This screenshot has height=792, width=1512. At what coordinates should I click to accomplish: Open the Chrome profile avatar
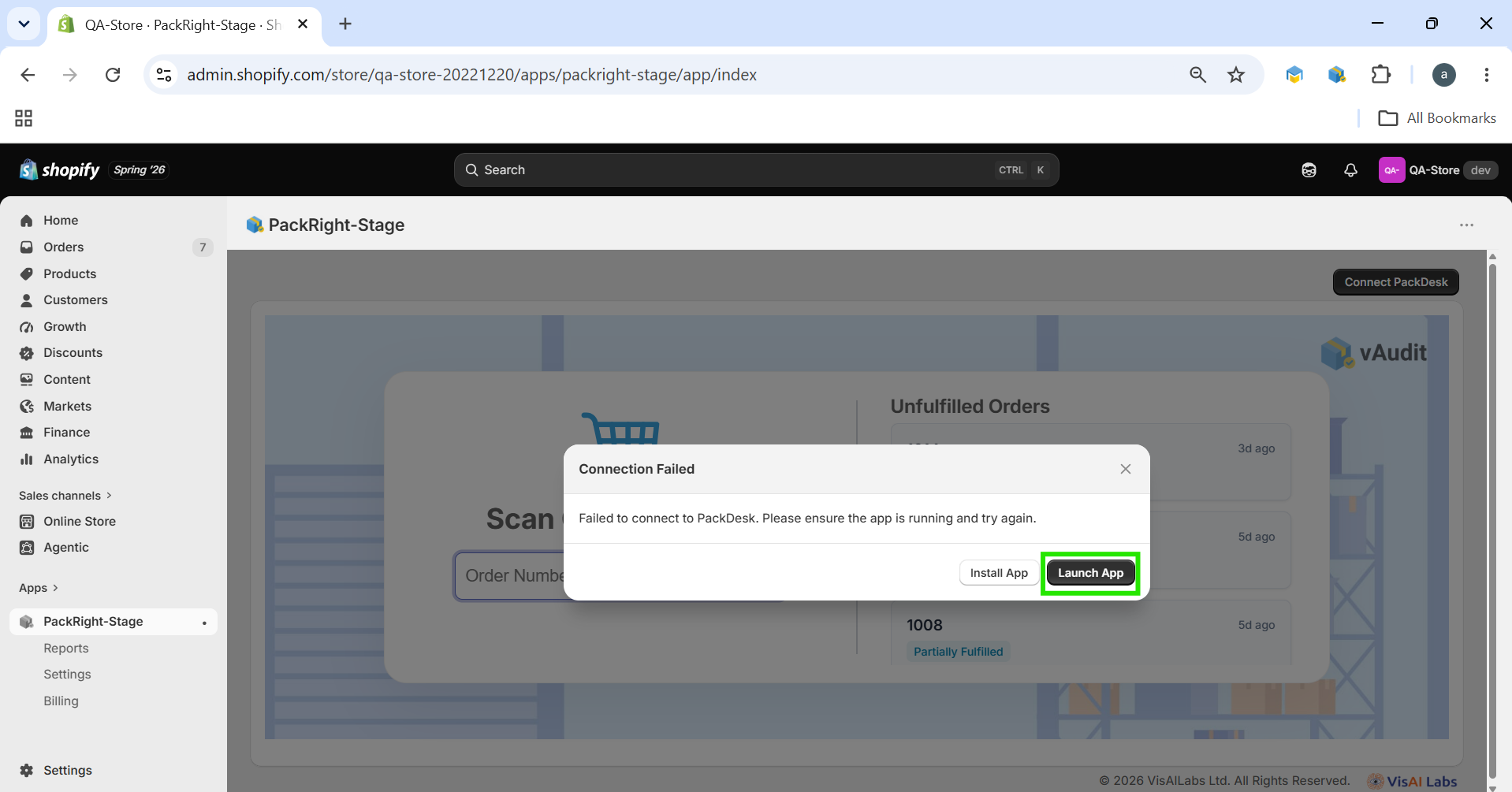[1443, 75]
